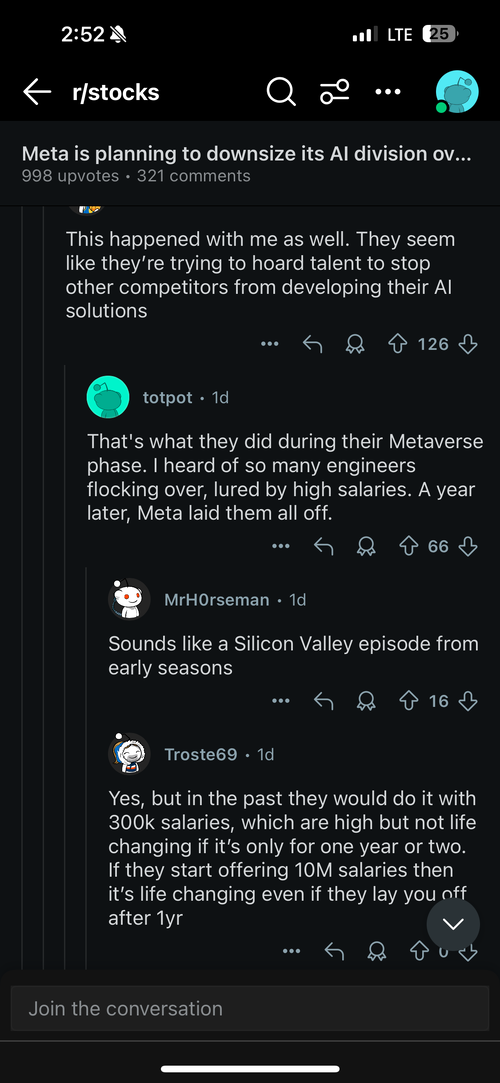
Task: Open search with magnifier icon
Action: click(x=280, y=92)
